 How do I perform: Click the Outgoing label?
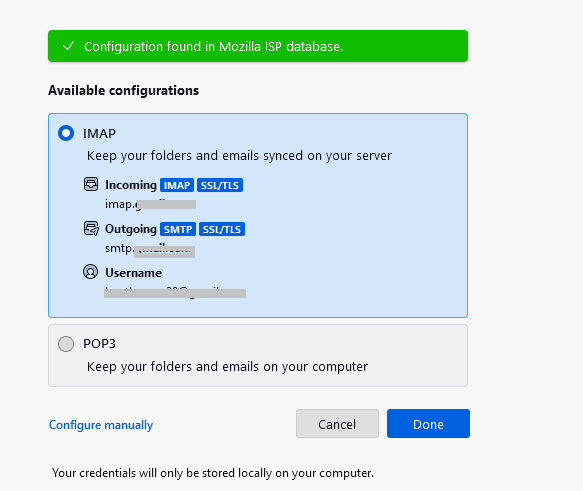[131, 229]
